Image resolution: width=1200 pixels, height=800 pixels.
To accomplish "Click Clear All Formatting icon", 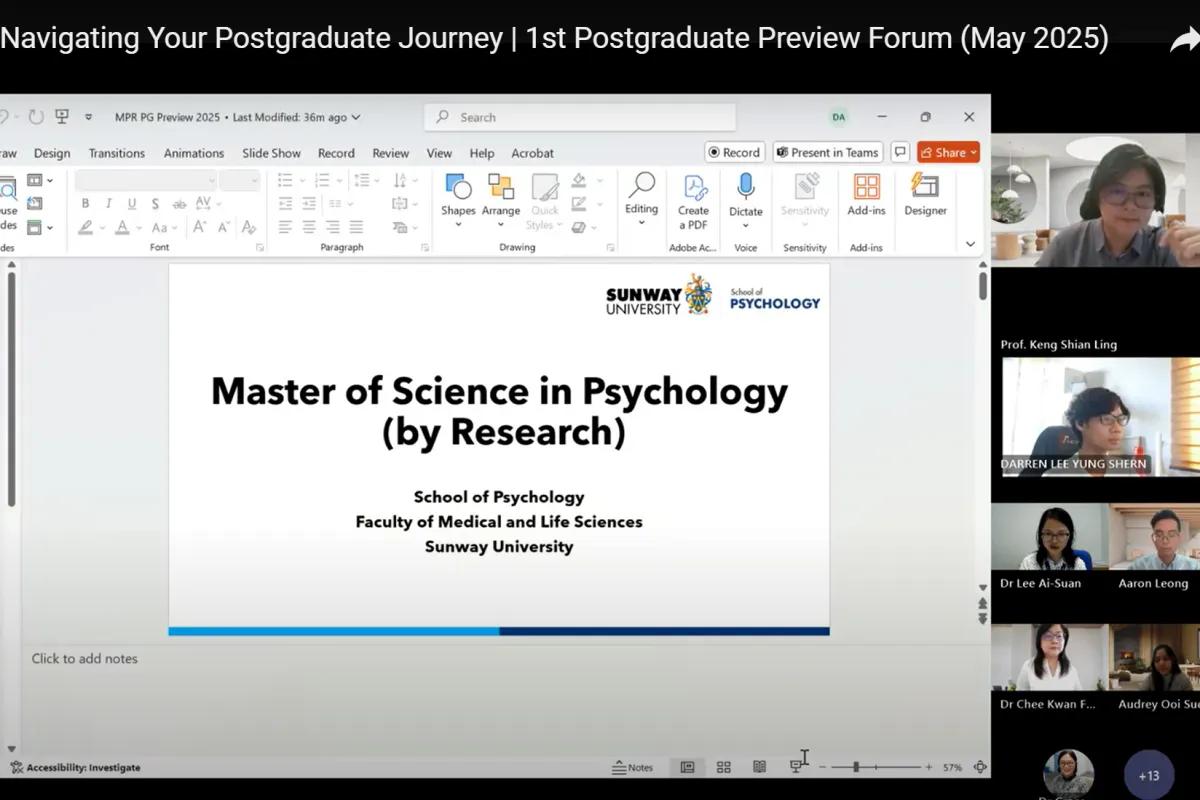I will click(249, 227).
